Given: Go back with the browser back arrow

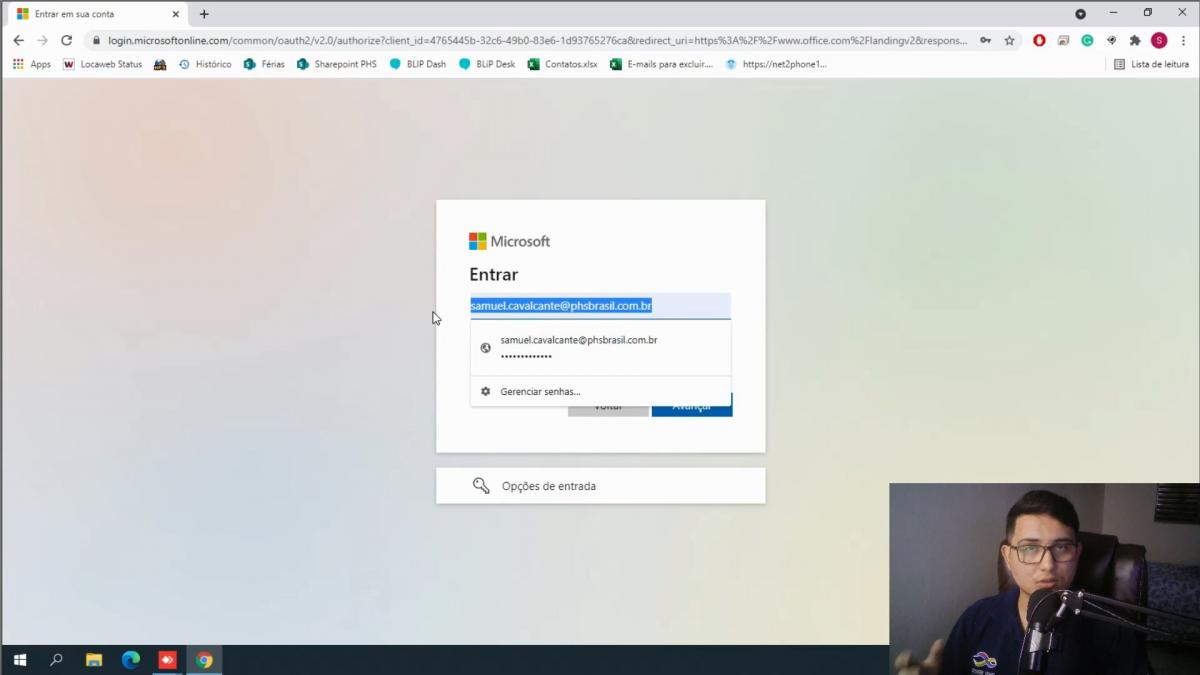Looking at the screenshot, I should (x=18, y=40).
